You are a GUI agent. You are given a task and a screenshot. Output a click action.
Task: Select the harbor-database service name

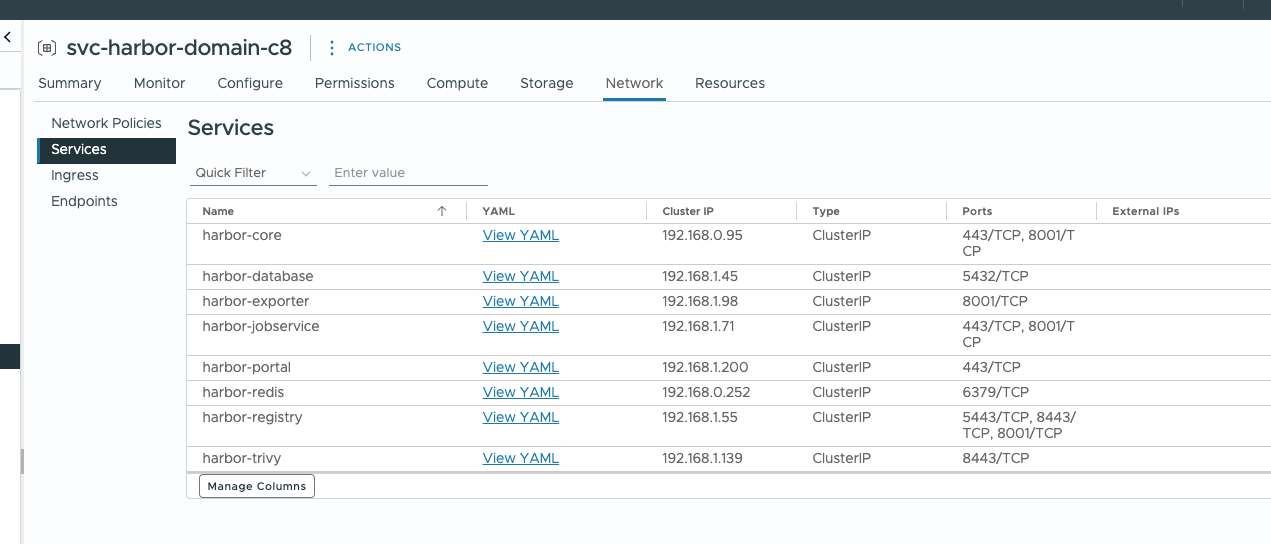258,276
